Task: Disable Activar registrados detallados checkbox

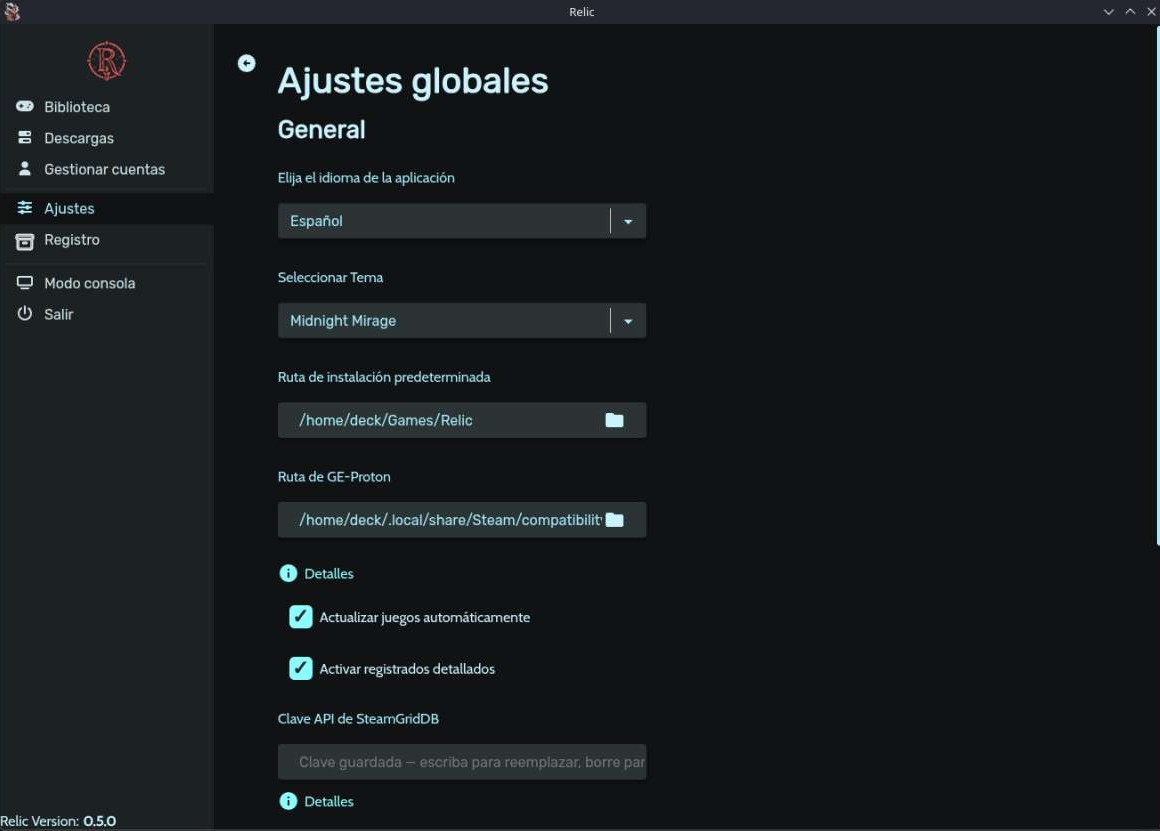Action: (300, 668)
